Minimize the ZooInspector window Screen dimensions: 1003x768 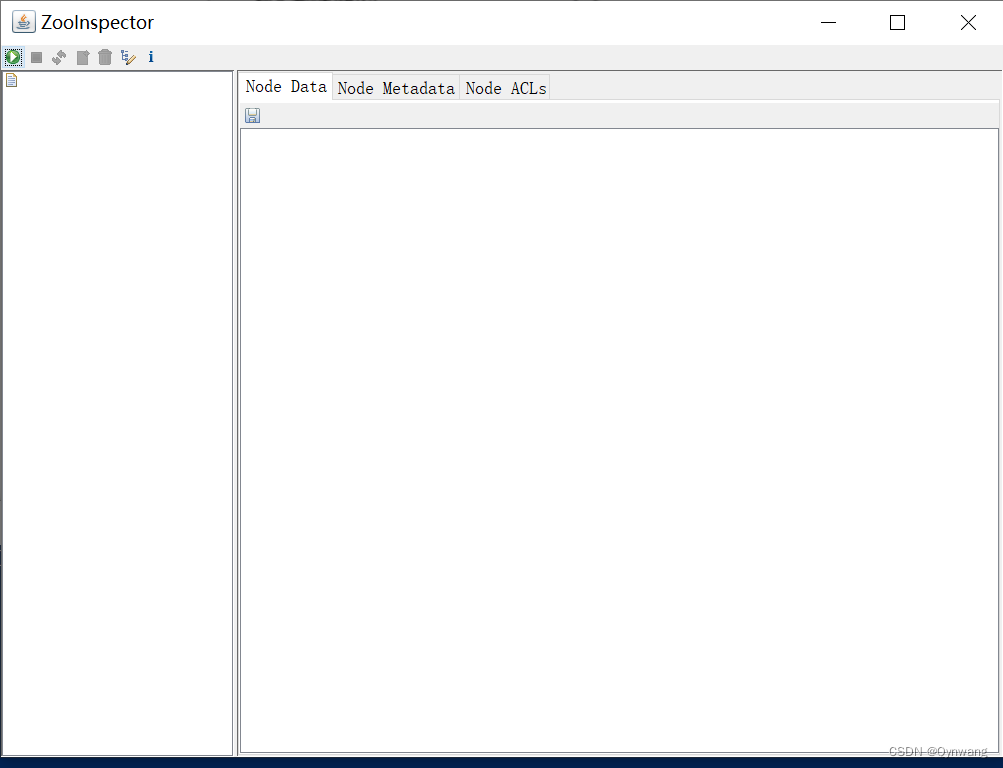coord(828,22)
